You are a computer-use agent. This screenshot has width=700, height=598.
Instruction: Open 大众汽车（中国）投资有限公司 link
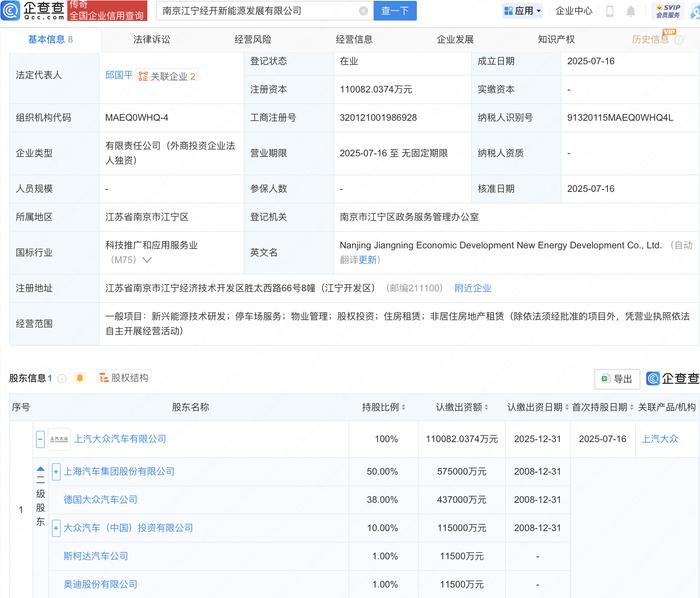(128, 527)
